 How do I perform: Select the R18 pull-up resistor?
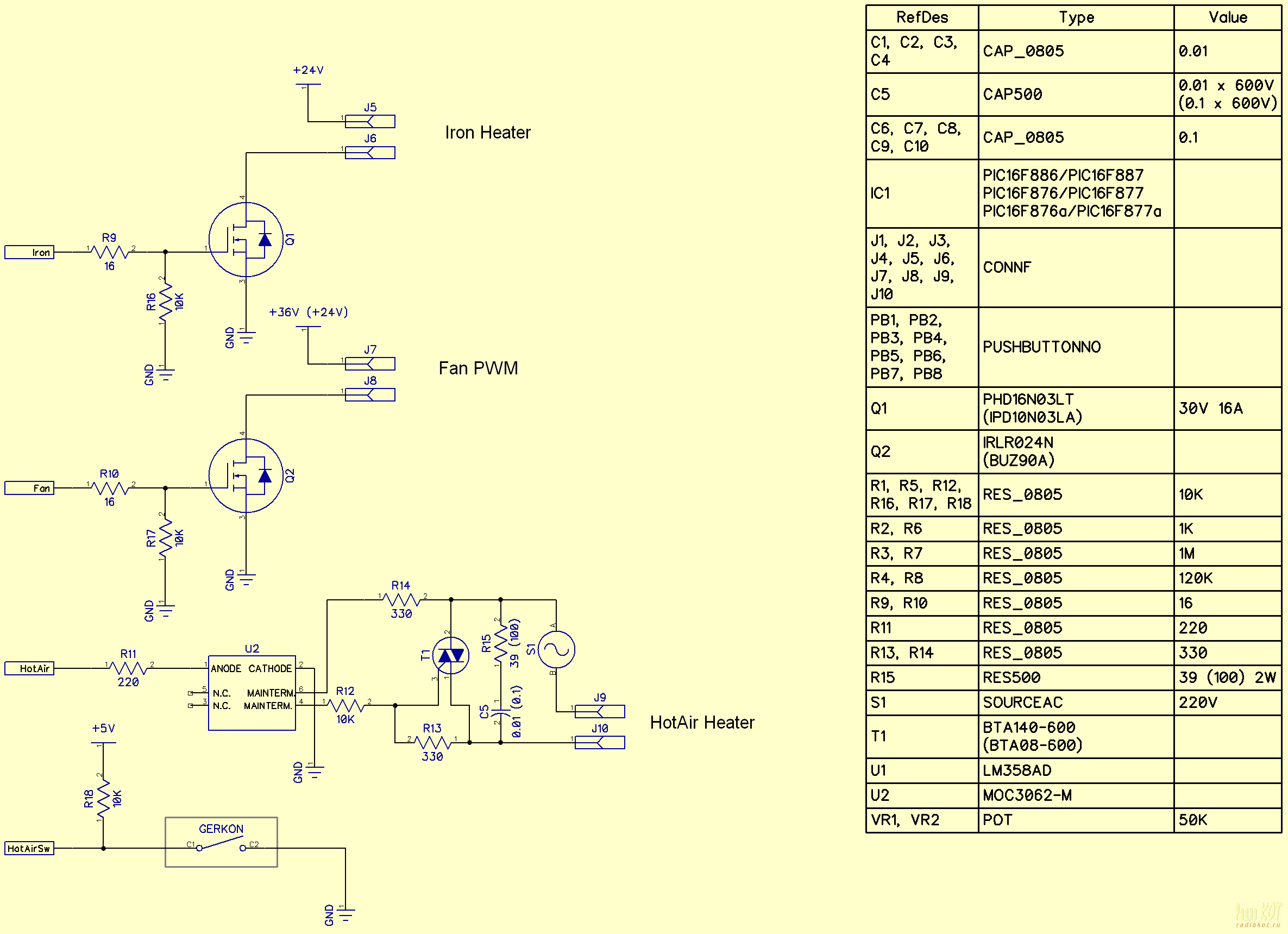click(x=103, y=798)
